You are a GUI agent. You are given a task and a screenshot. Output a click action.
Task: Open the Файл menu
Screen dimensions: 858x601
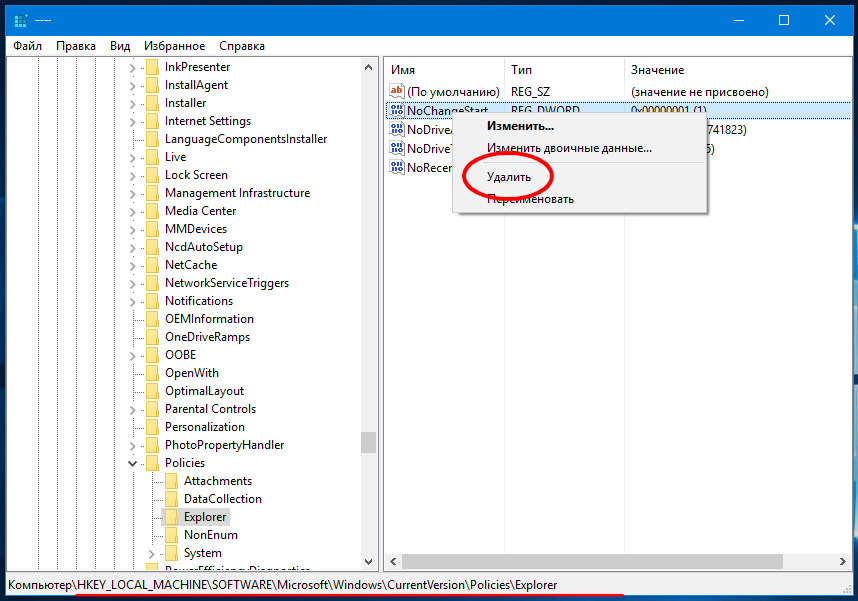coord(28,46)
